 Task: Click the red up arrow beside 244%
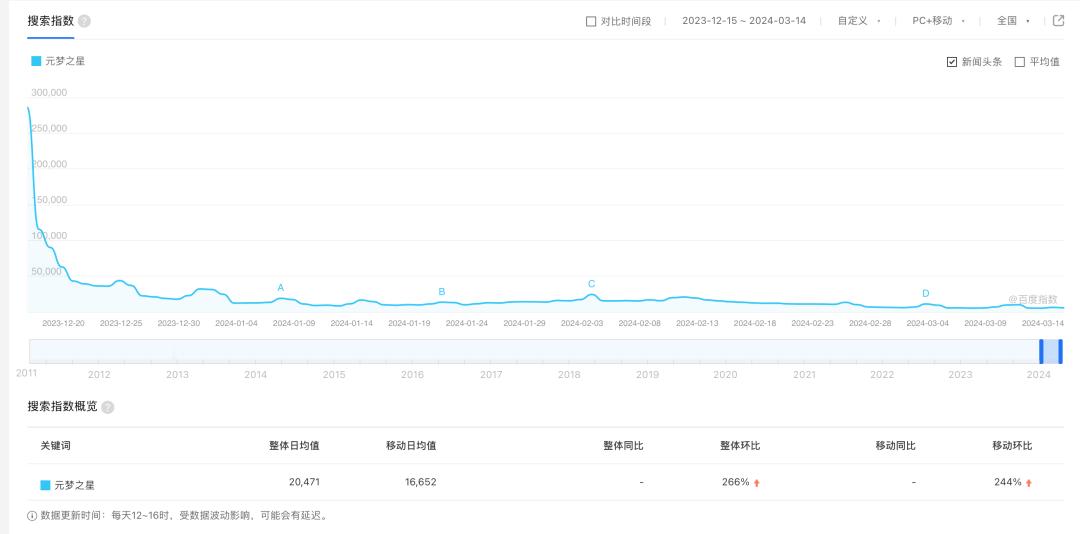[1029, 483]
